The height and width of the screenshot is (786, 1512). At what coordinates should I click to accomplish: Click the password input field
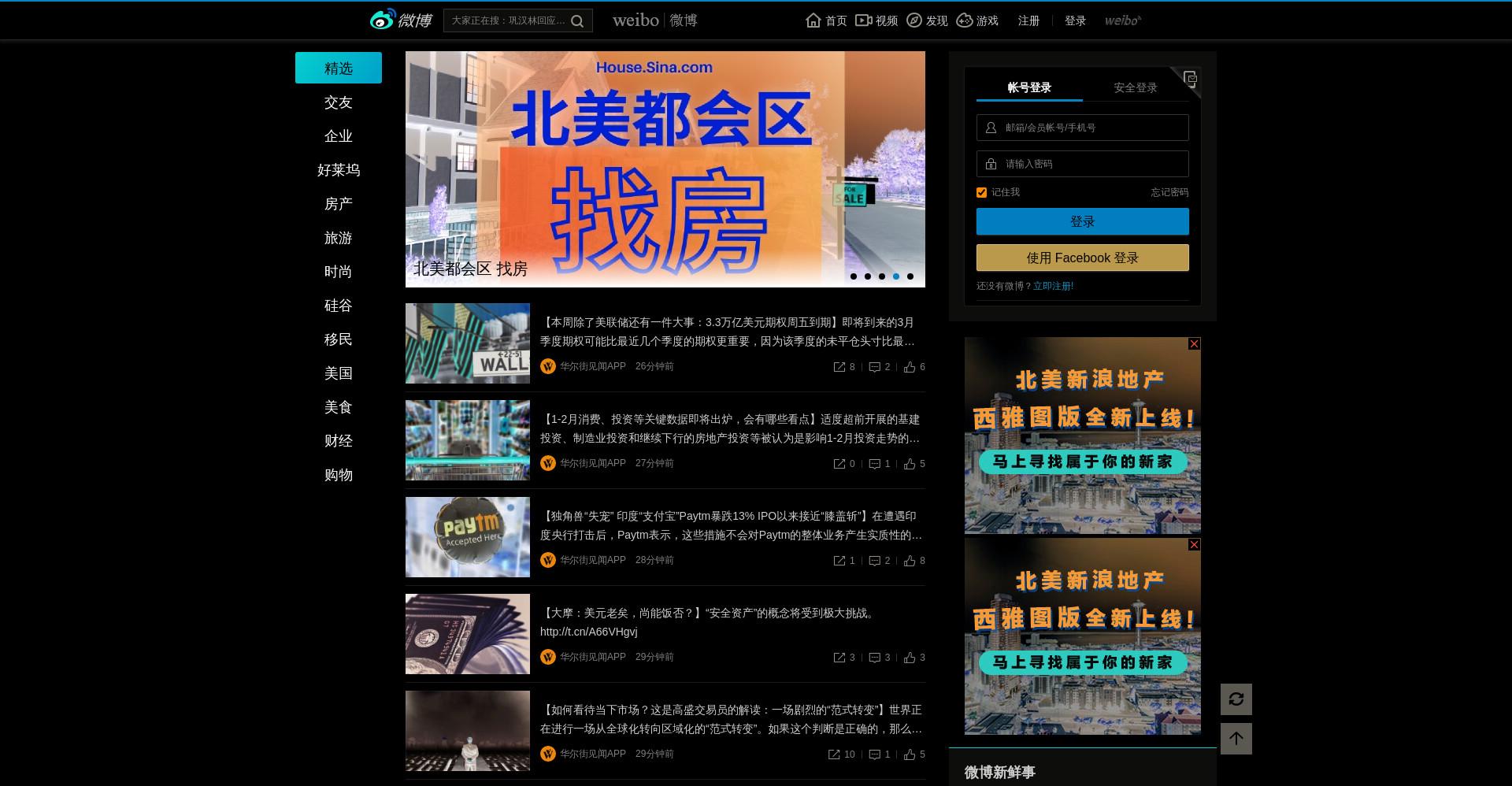click(x=1083, y=164)
